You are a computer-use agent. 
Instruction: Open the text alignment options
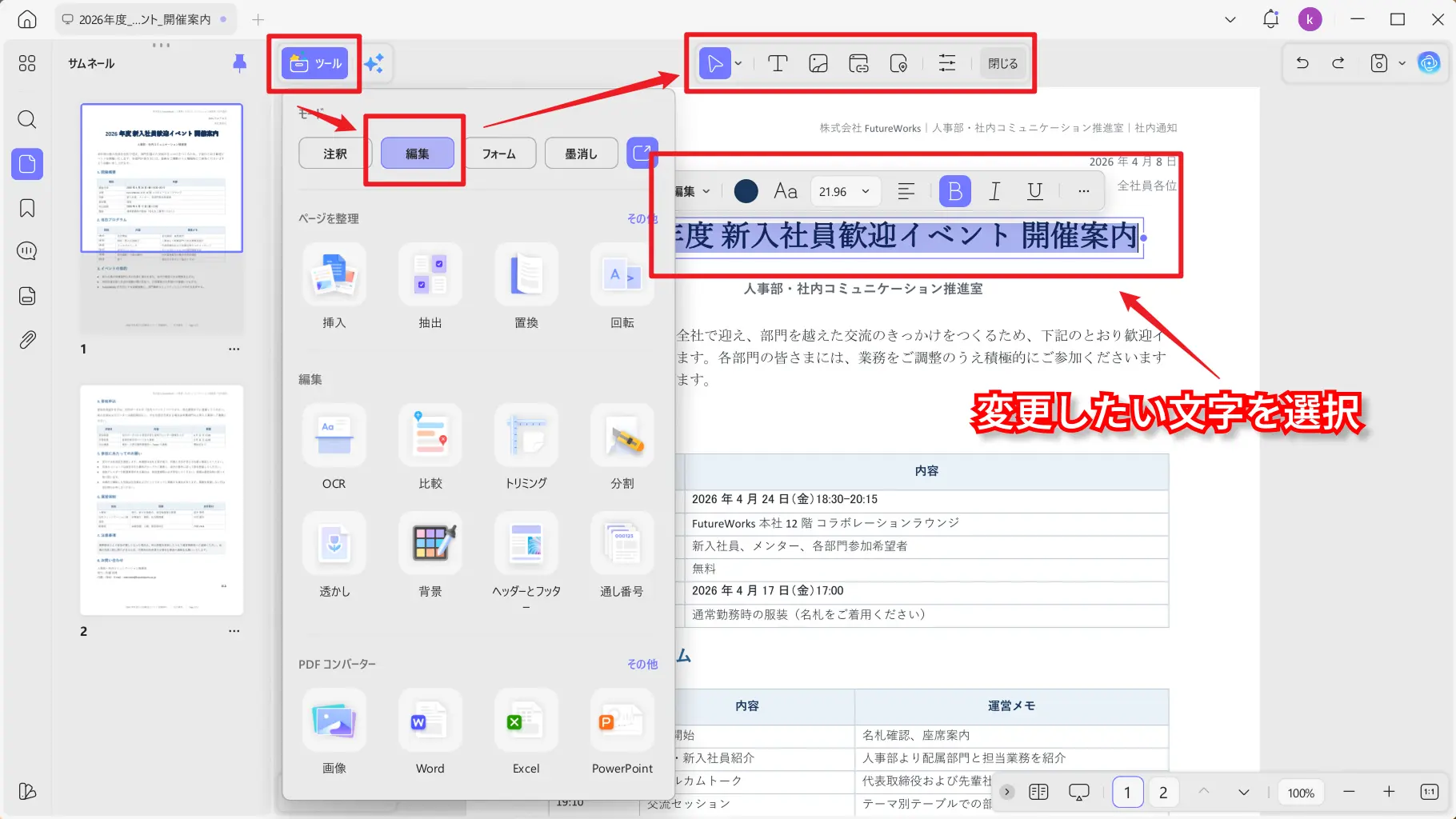click(x=906, y=191)
